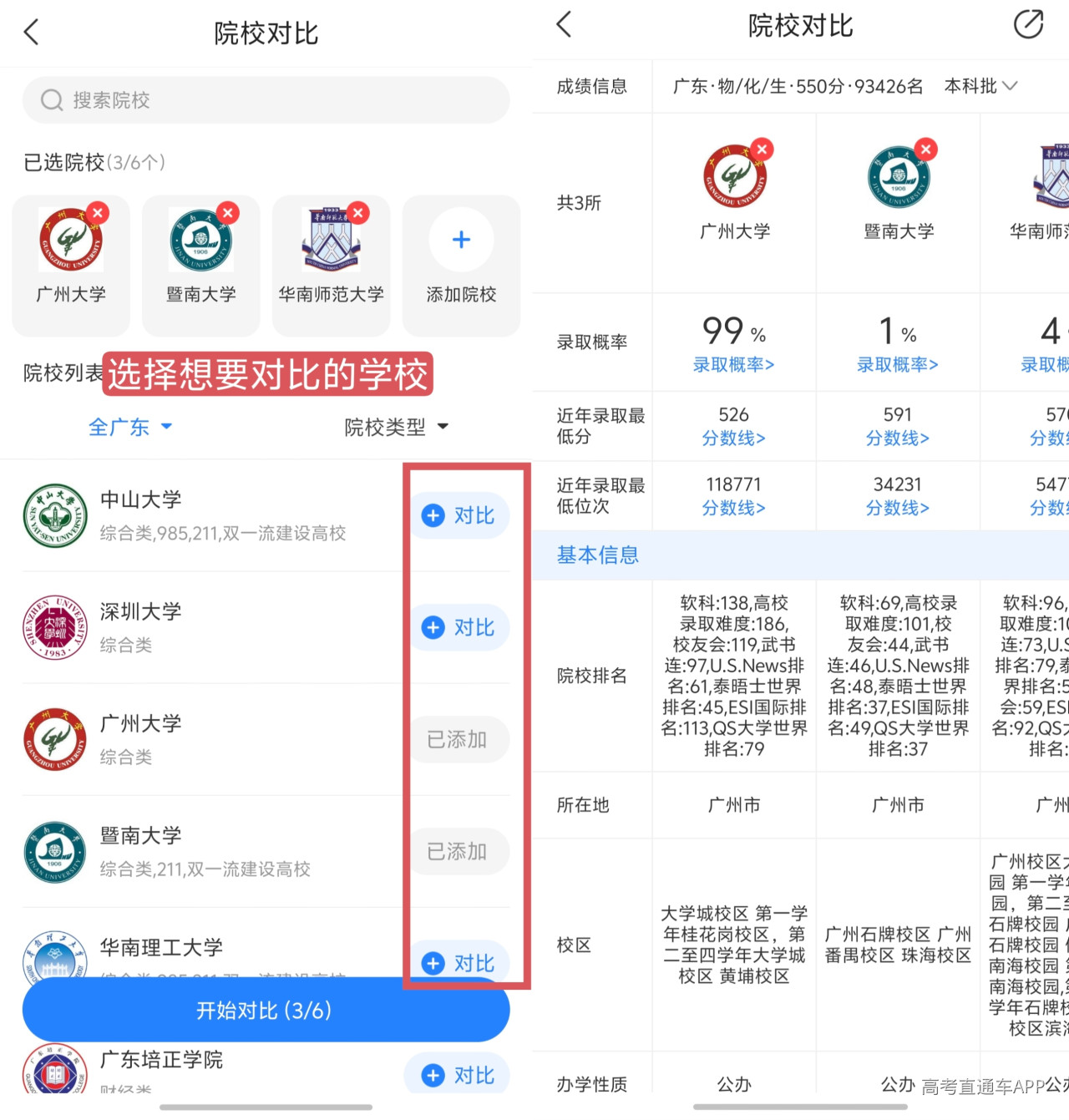Viewport: 1069px width, 1120px height.
Task: Tap the plus icon to add a school
Action: (461, 240)
